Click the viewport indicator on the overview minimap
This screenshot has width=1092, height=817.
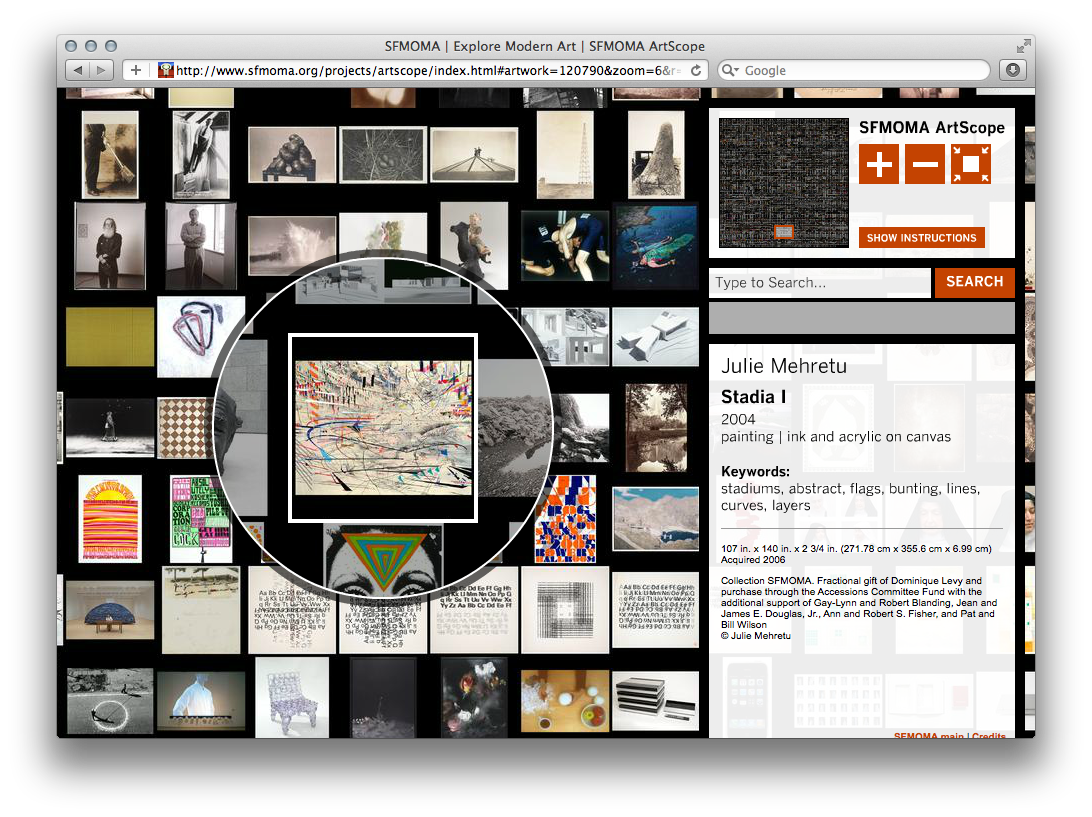pos(783,232)
